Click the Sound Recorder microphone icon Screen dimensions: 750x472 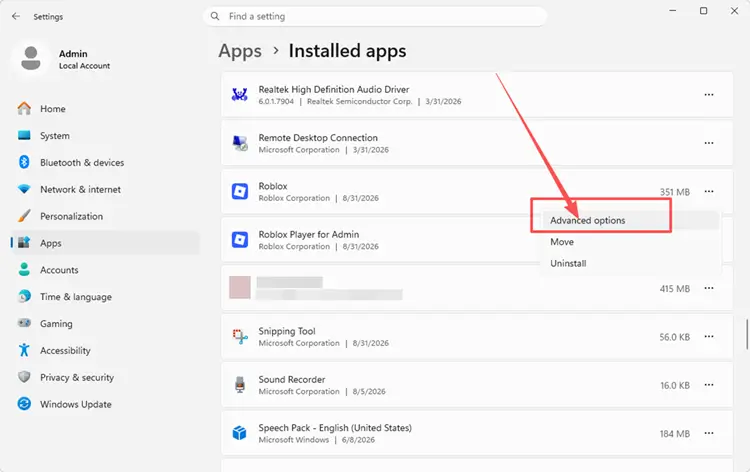point(240,384)
